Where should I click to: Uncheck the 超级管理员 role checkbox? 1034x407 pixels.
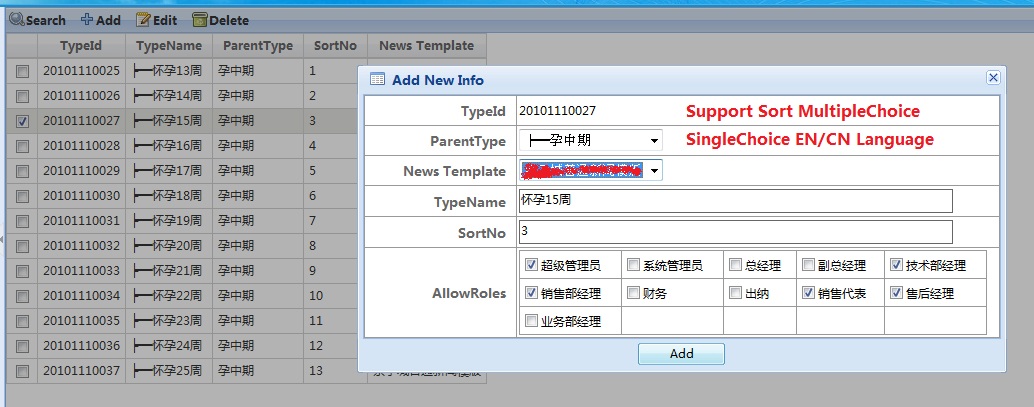coord(531,265)
